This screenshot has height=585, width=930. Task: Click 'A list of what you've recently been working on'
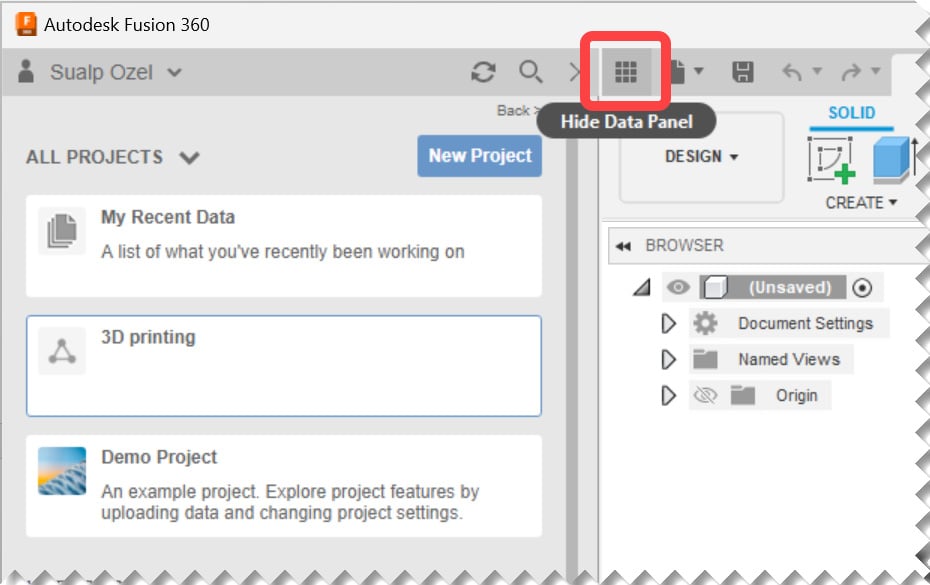click(x=282, y=252)
